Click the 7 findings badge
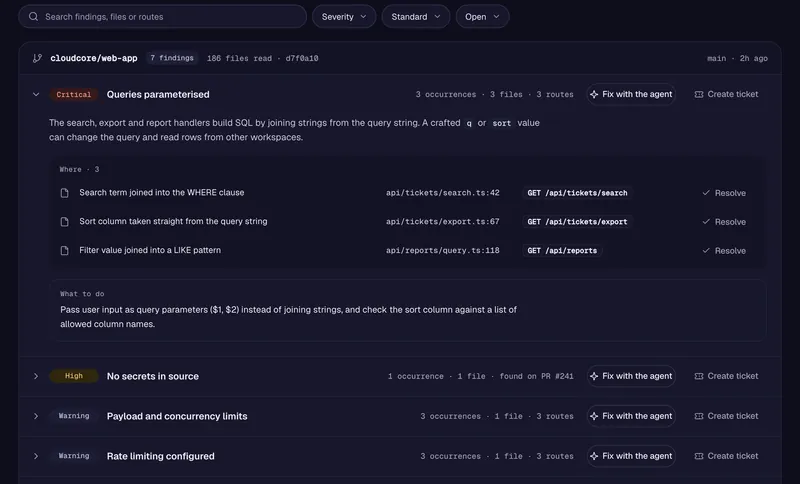The width and height of the screenshot is (800, 484). click(x=172, y=58)
